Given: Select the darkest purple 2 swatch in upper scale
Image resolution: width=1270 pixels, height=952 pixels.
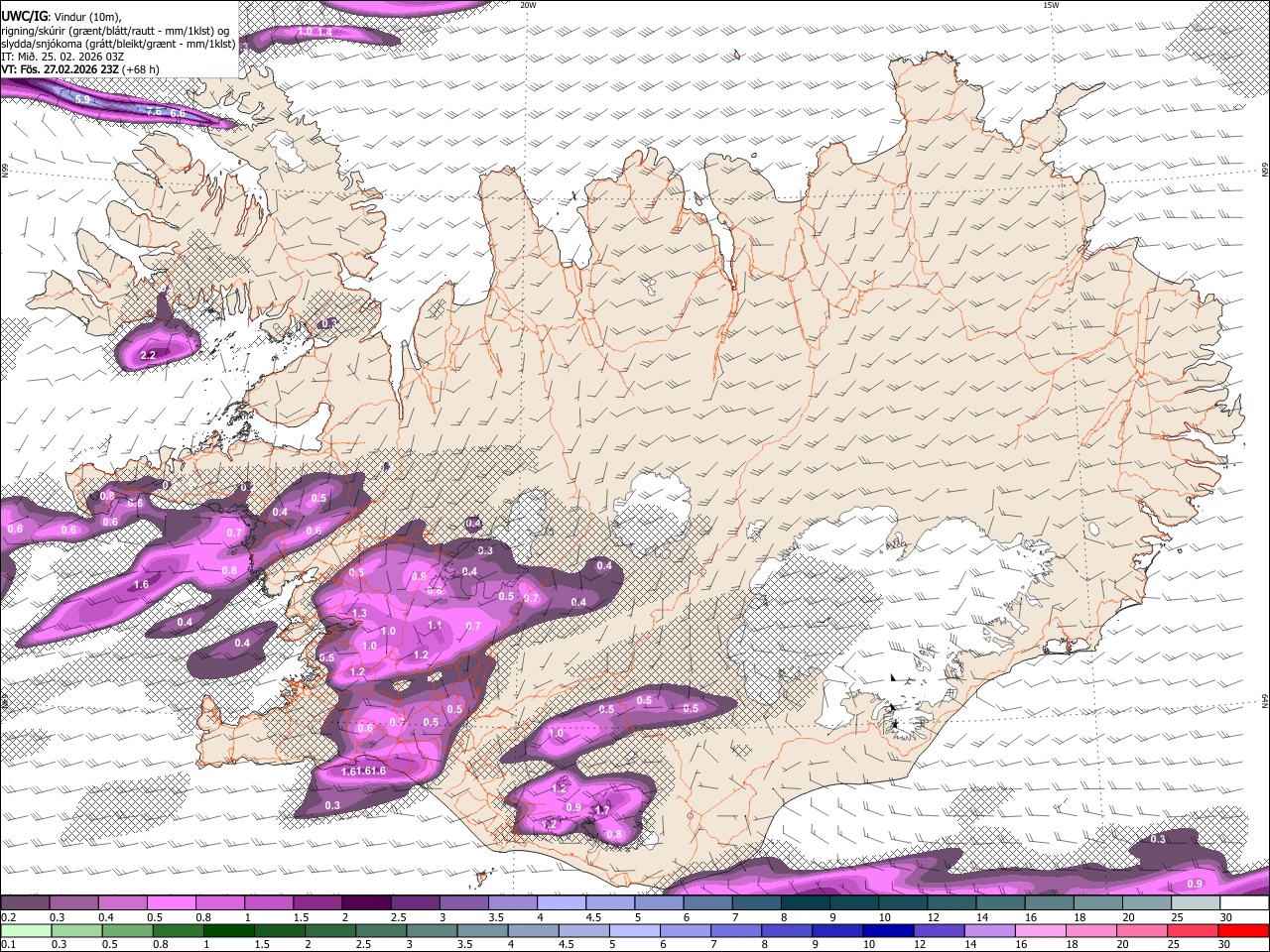Looking at the screenshot, I should (x=366, y=902).
